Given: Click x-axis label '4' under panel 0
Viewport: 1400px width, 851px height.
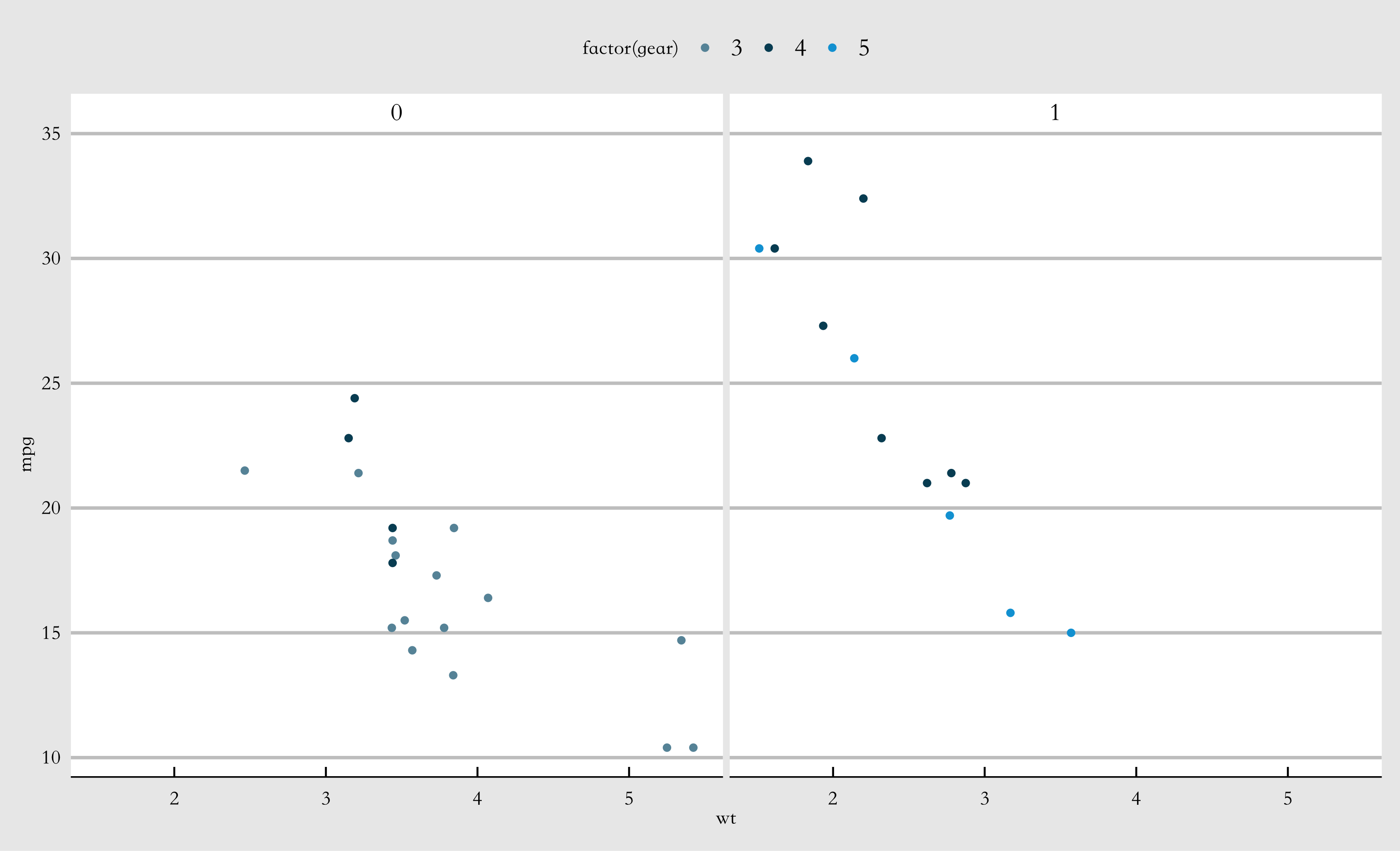Looking at the screenshot, I should pos(477,799).
